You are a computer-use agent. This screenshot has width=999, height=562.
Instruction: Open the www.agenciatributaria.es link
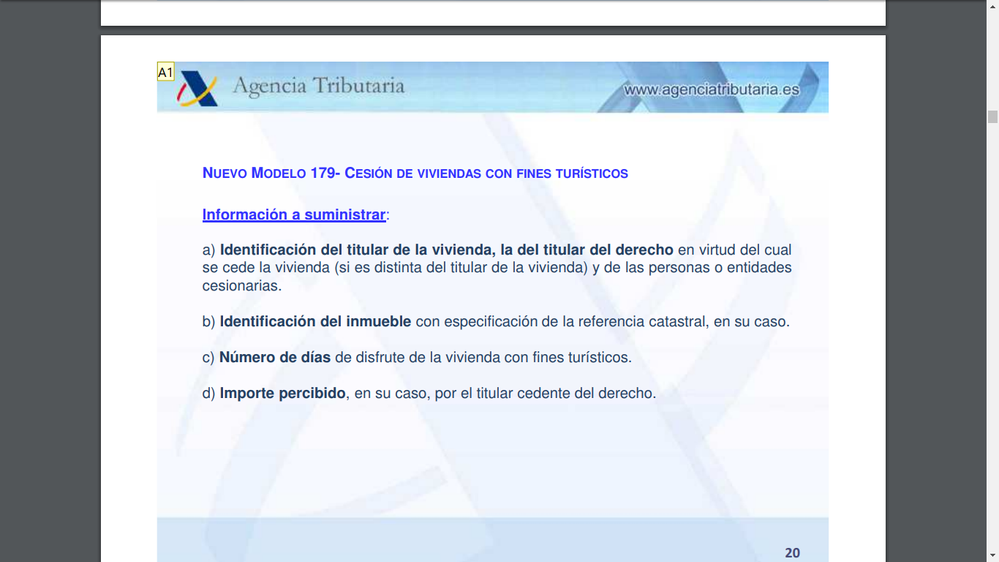tap(711, 90)
